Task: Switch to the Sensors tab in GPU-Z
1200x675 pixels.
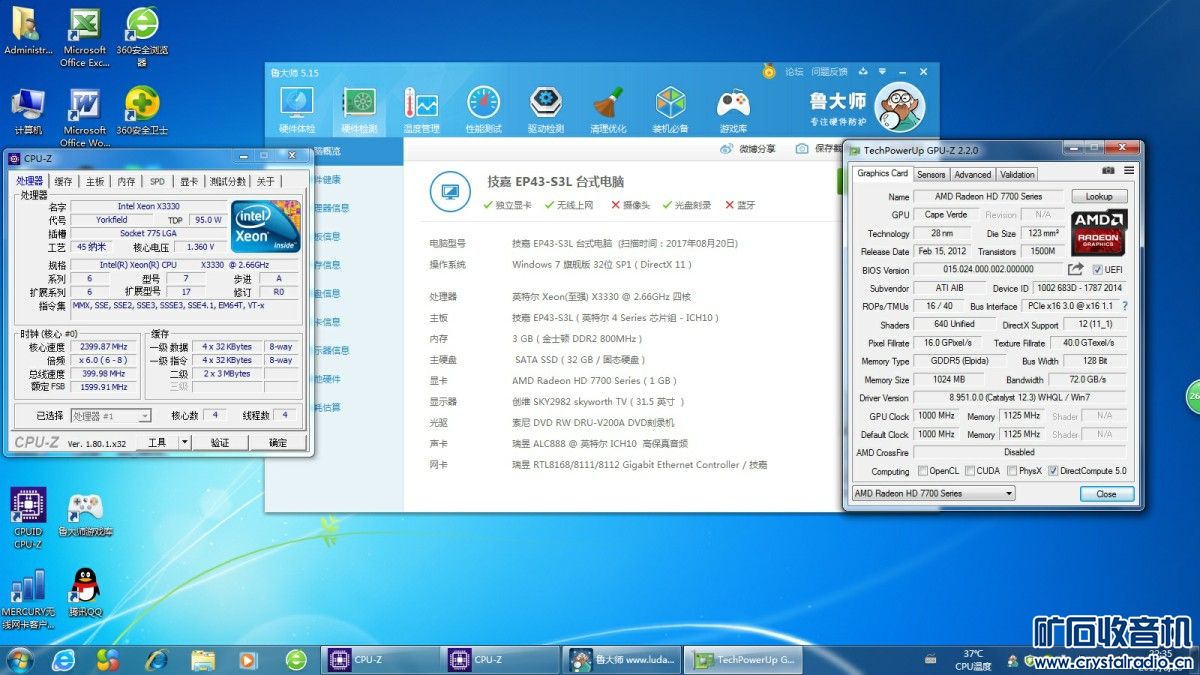Action: click(930, 174)
